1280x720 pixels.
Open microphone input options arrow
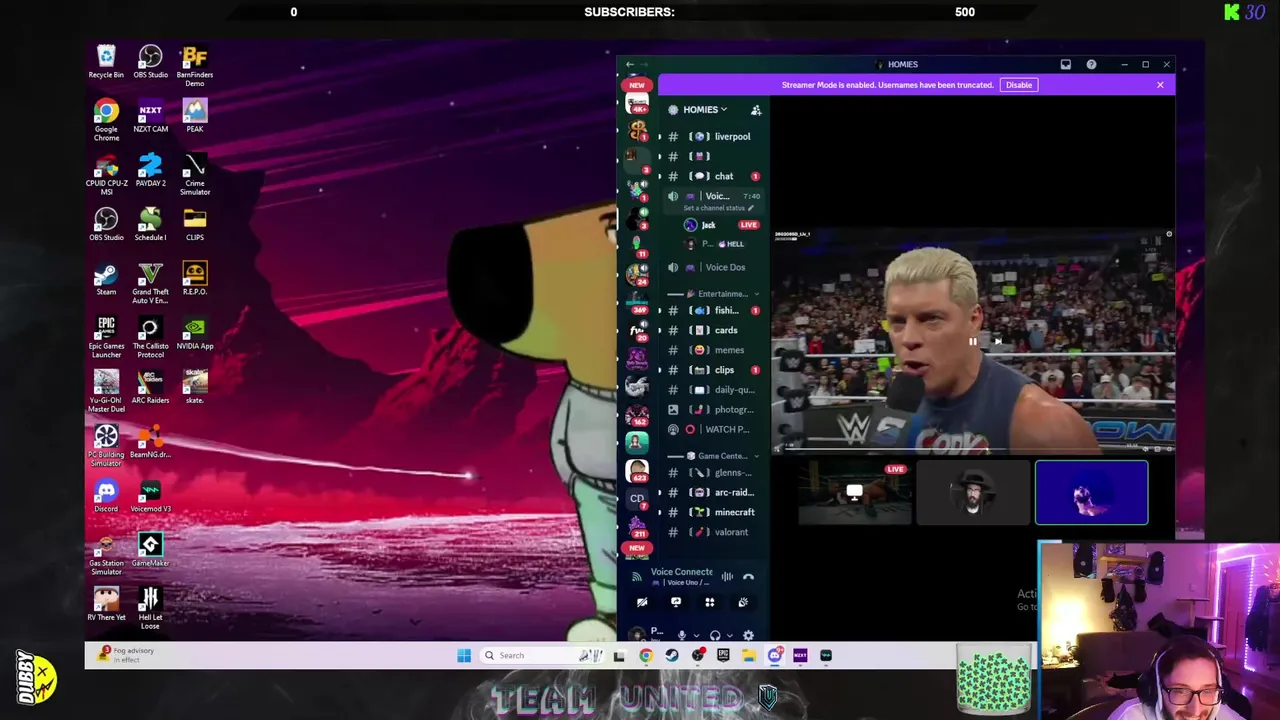click(696, 635)
